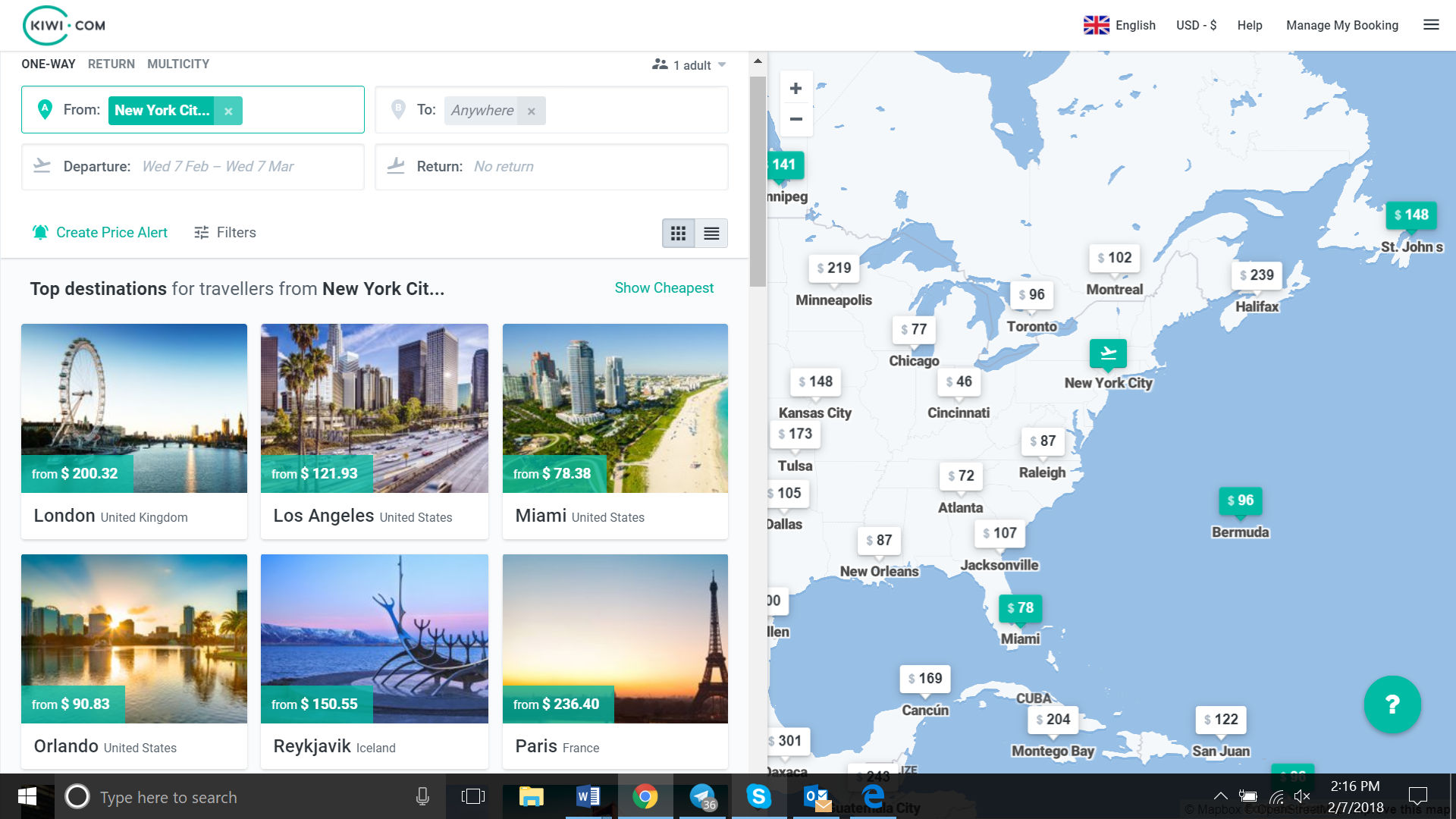This screenshot has width=1456, height=819.
Task: Open the Orlando destination card
Action: [x=134, y=662]
